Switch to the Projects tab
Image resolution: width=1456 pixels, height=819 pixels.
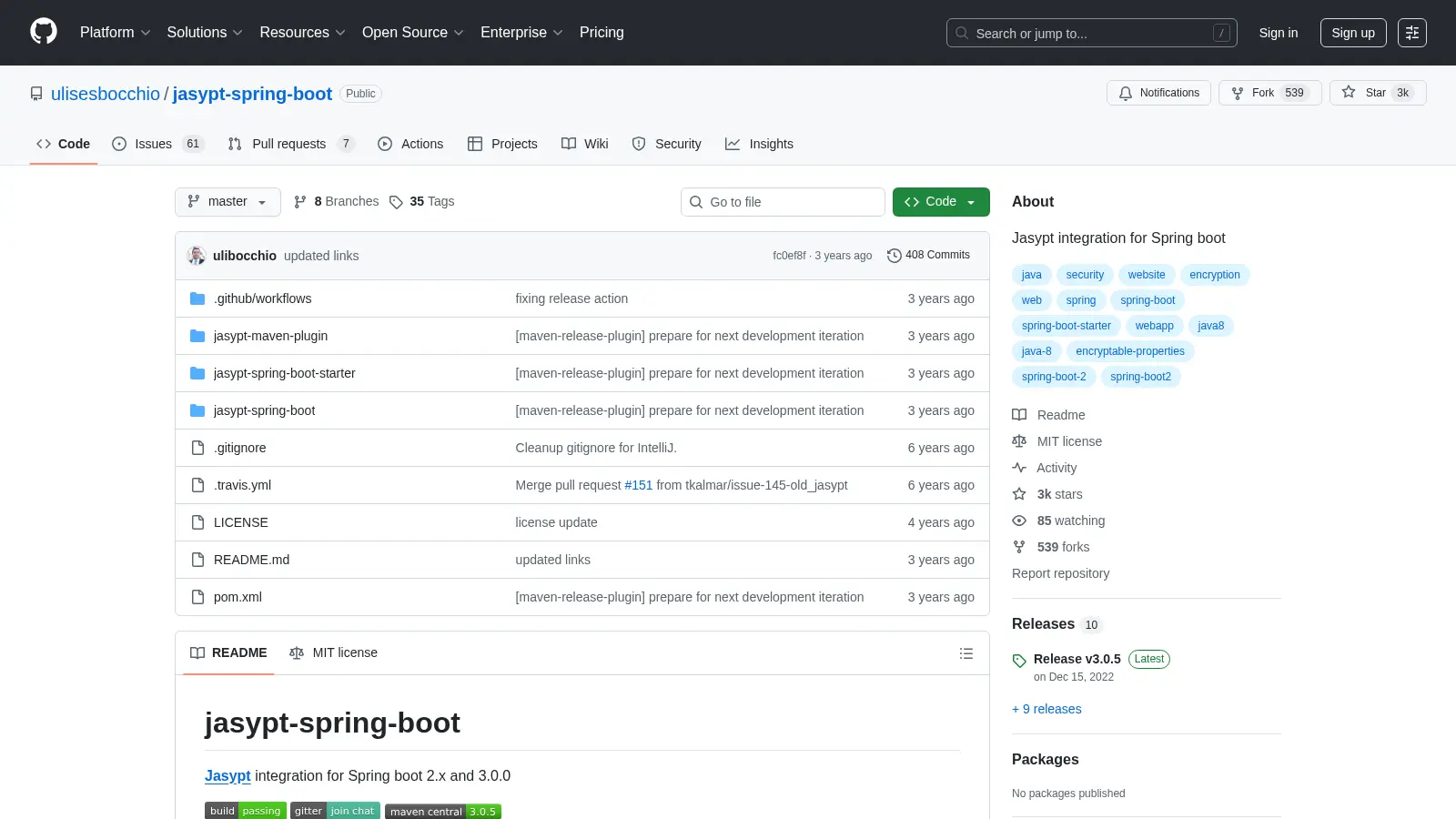tap(502, 144)
